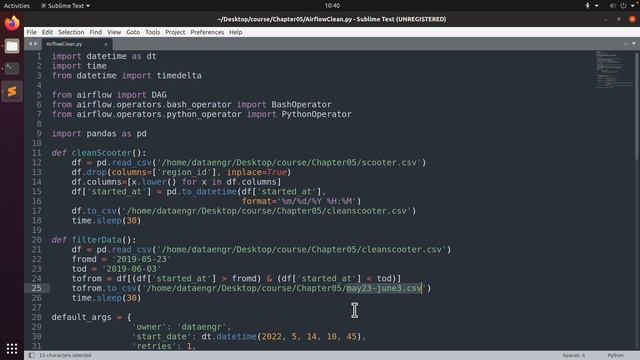The width and height of the screenshot is (640, 360).
Task: Open the Find menu
Action: coord(96,32)
